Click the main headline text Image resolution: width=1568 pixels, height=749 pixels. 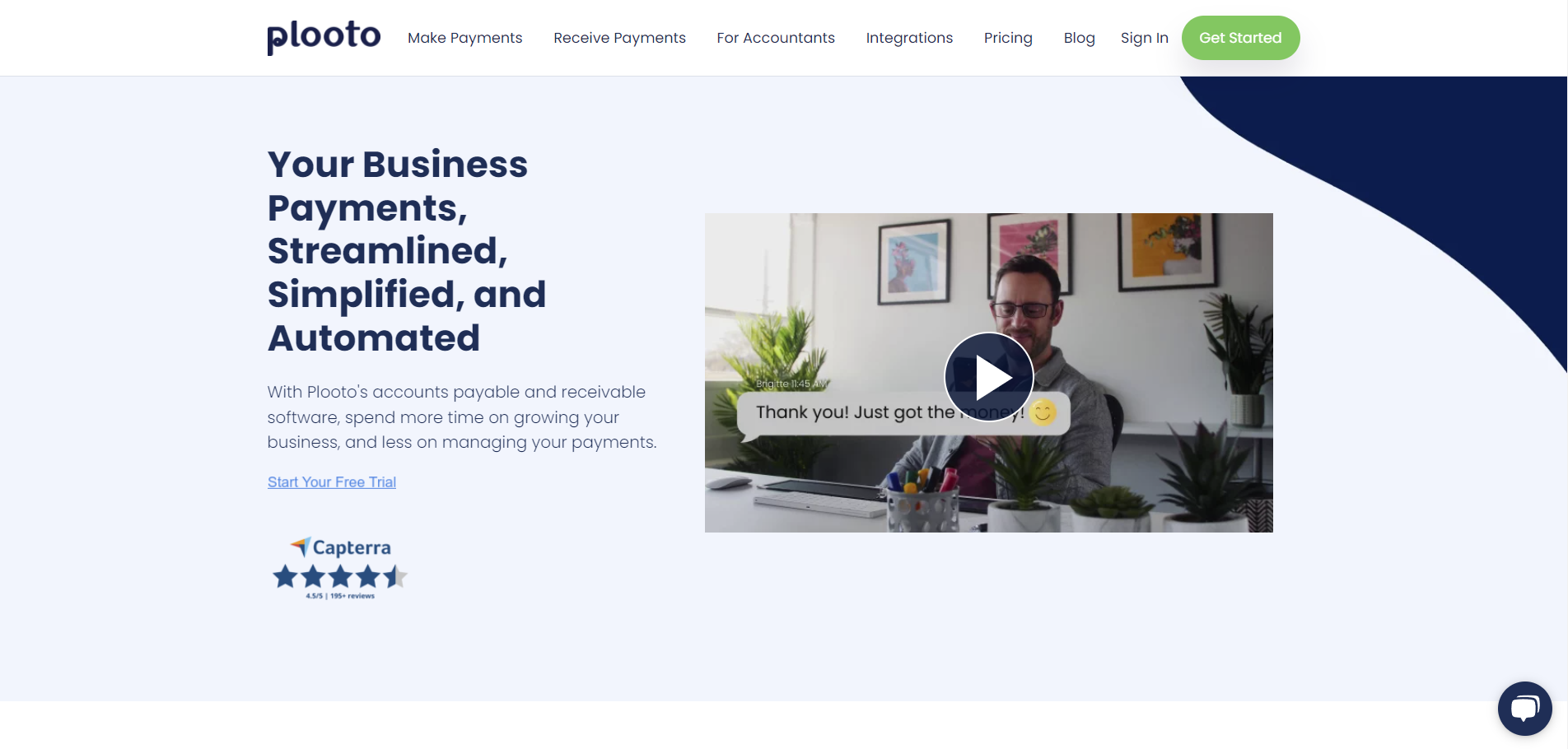407,250
